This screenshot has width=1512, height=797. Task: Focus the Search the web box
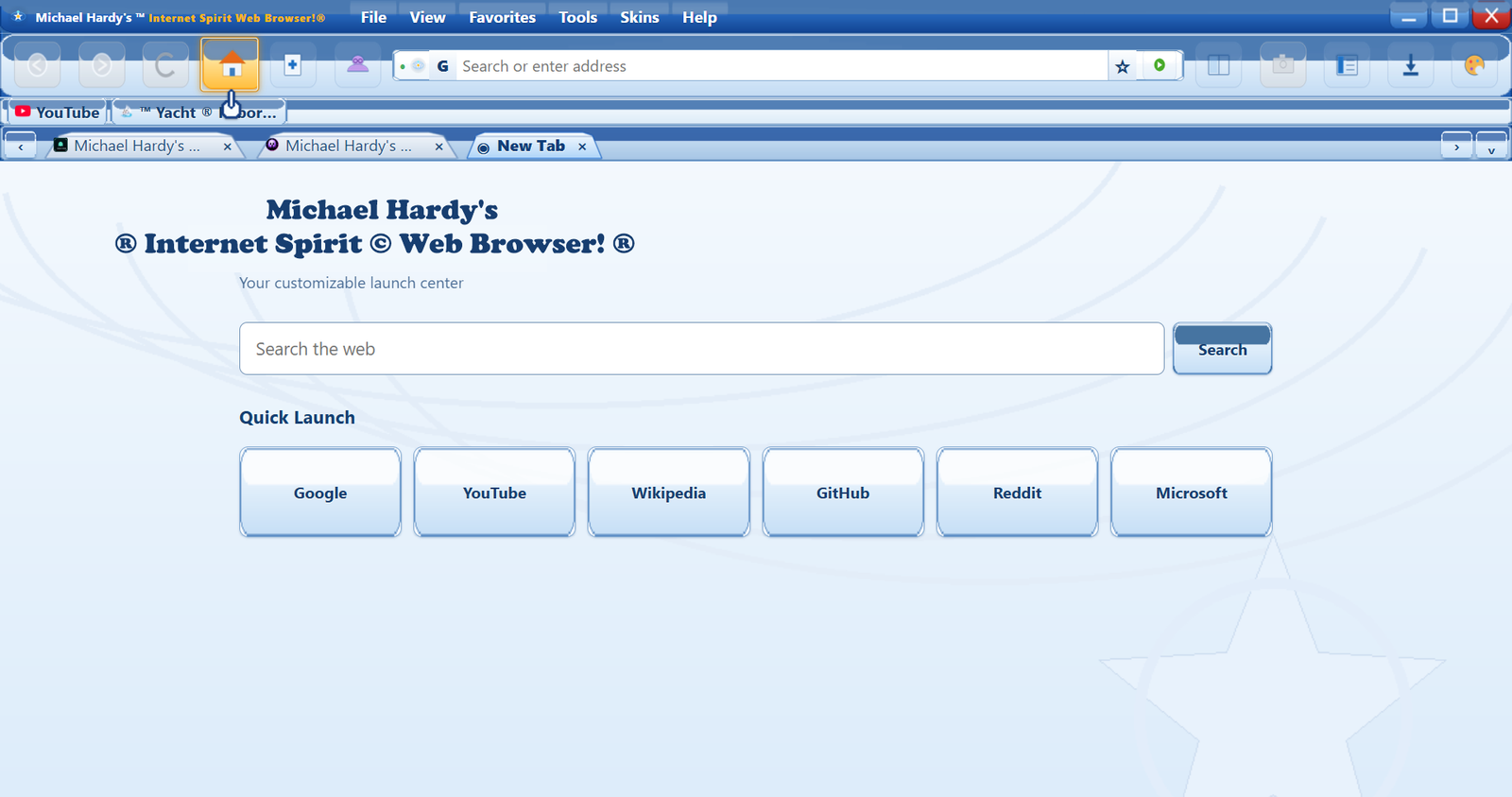click(701, 349)
